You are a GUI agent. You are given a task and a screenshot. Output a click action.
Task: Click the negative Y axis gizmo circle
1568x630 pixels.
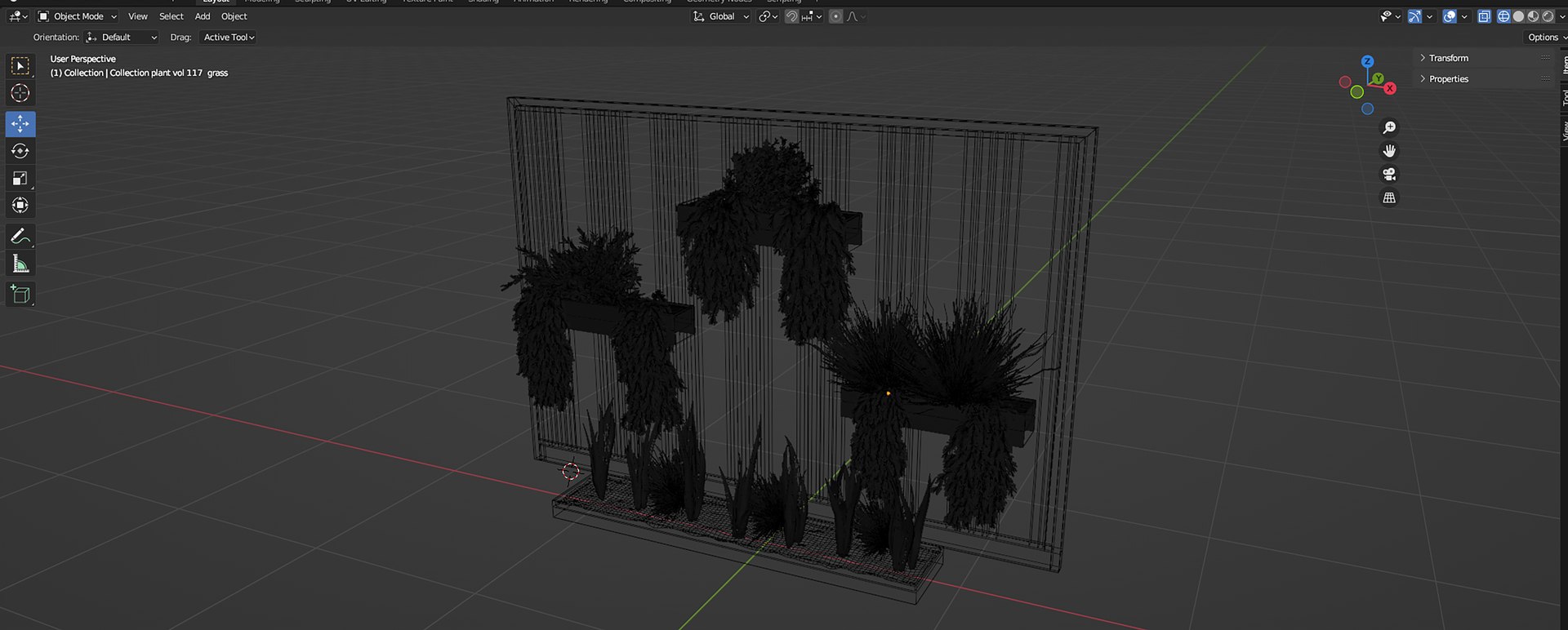1356,92
